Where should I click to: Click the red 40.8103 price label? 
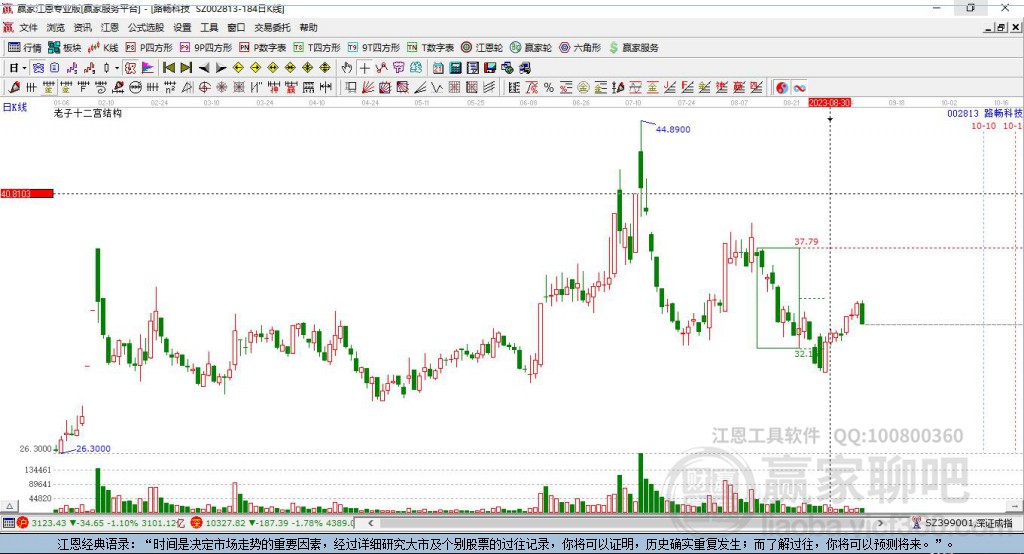pos(27,193)
